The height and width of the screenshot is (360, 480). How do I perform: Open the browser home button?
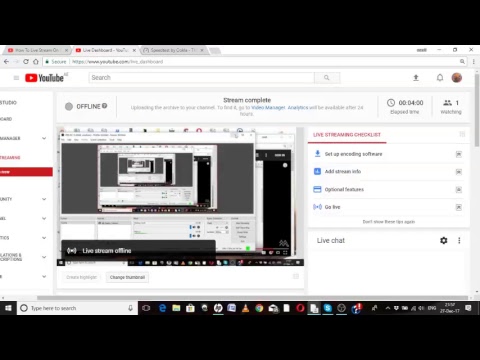[x=36, y=62]
